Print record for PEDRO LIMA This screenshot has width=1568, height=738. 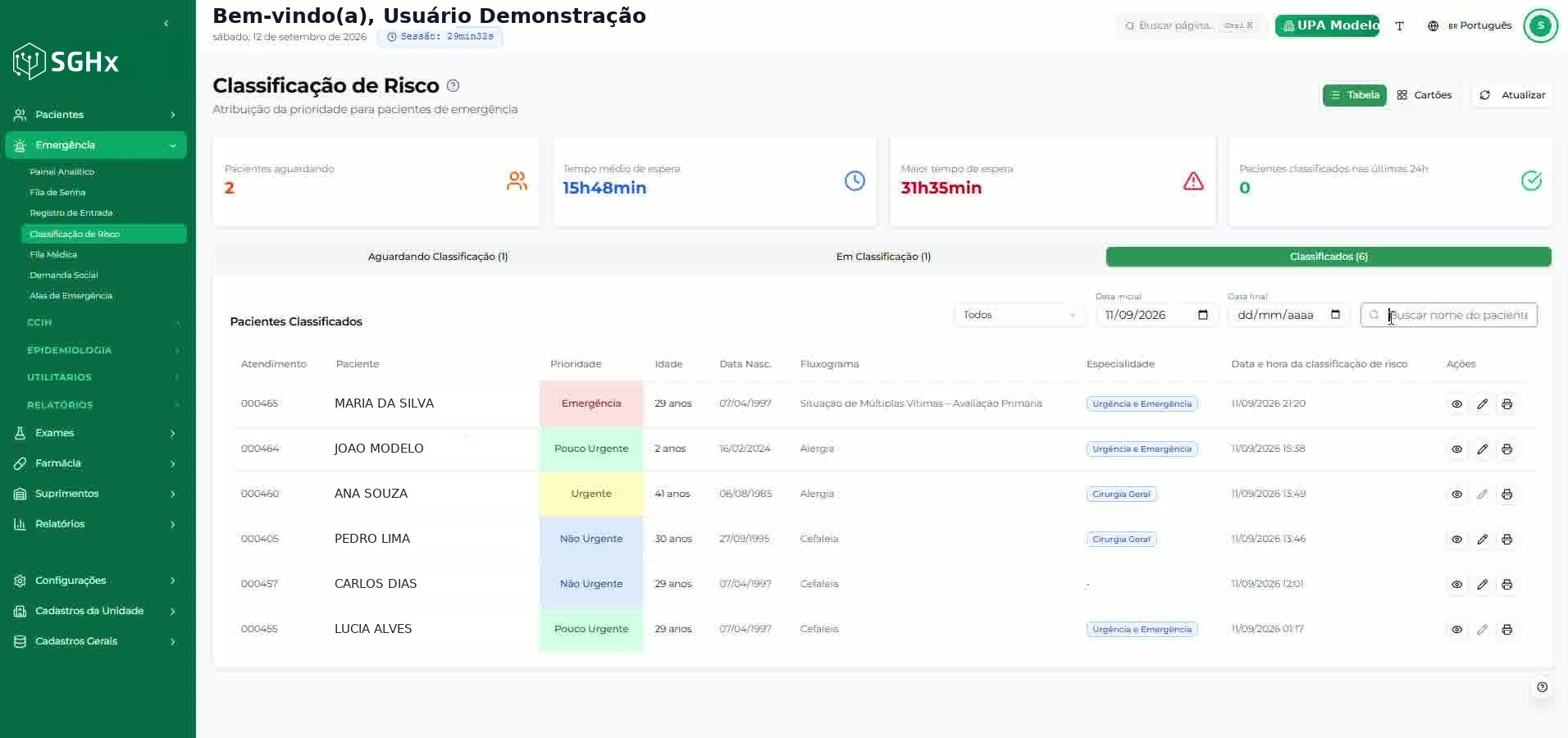click(x=1506, y=540)
